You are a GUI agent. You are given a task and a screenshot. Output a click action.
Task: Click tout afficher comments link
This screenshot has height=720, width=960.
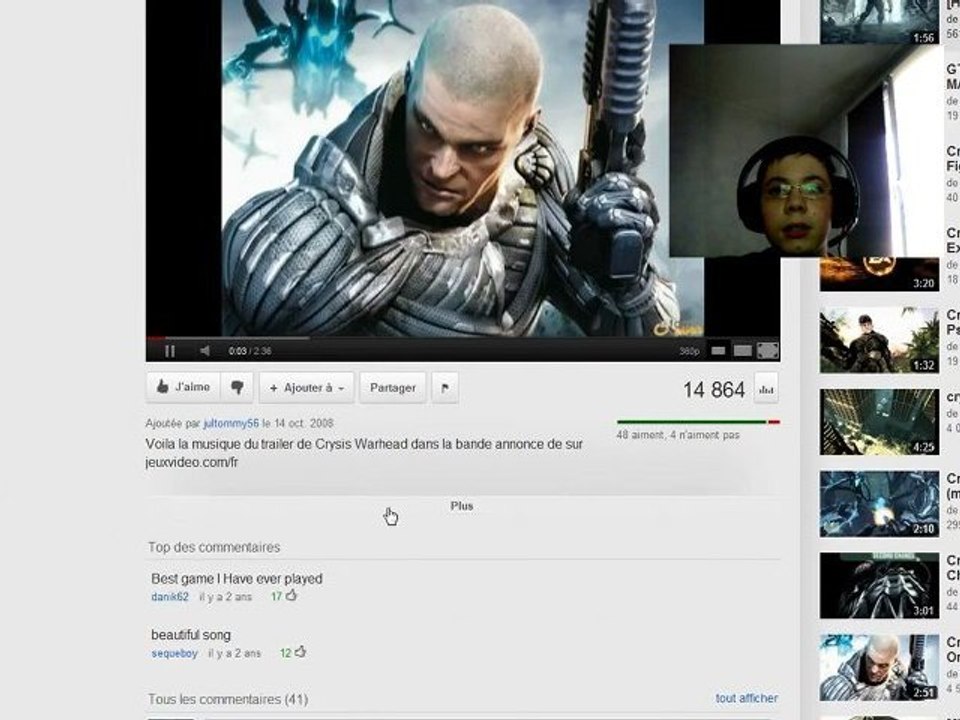coord(746,698)
